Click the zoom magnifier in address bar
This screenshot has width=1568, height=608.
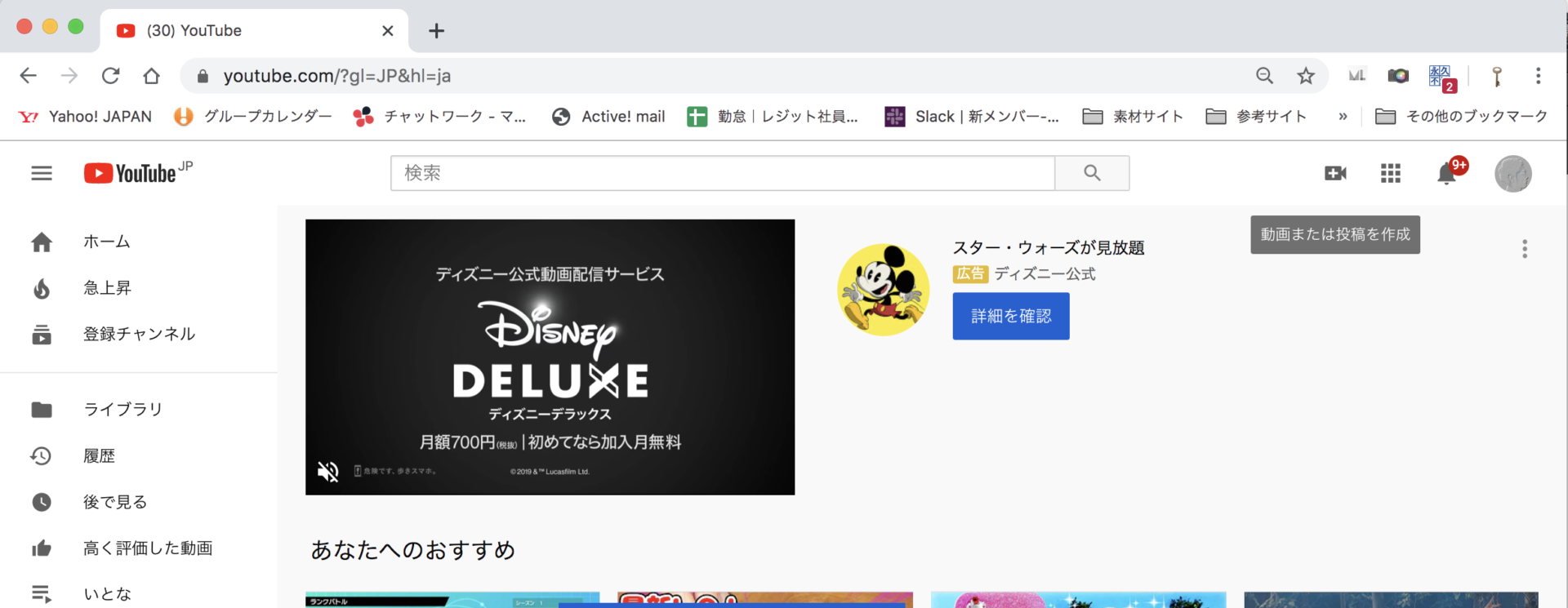1264,76
